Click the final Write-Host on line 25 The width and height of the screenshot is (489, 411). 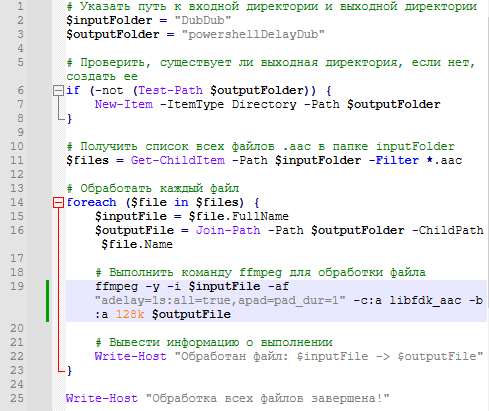point(102,398)
